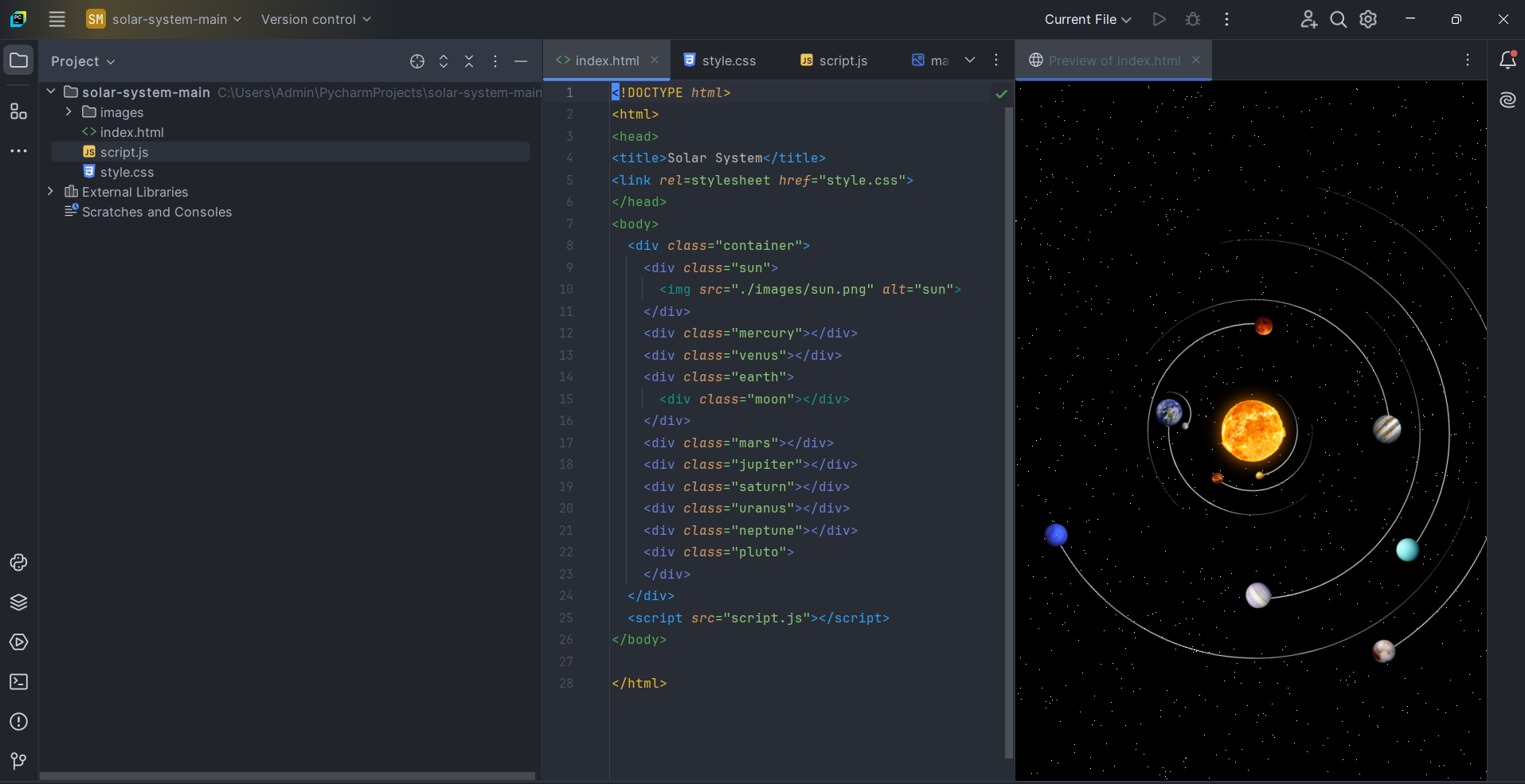
Task: Open editor tab options menu
Action: click(996, 60)
